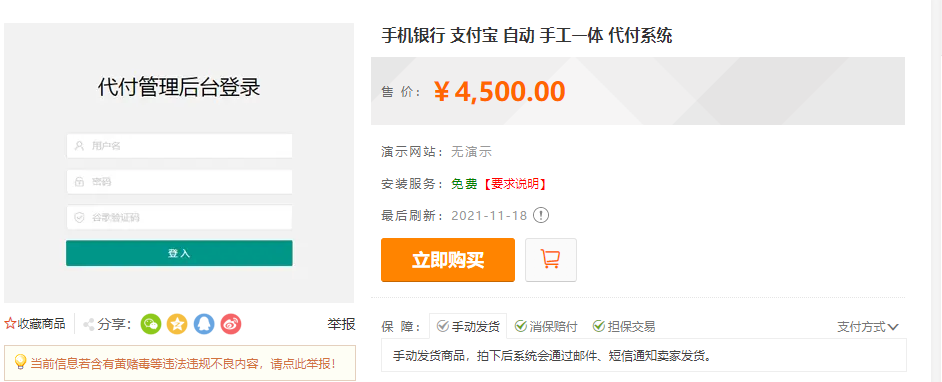Select the 手动发货 guarantee tab
Image resolution: width=942 pixels, height=382 pixels.
point(468,326)
